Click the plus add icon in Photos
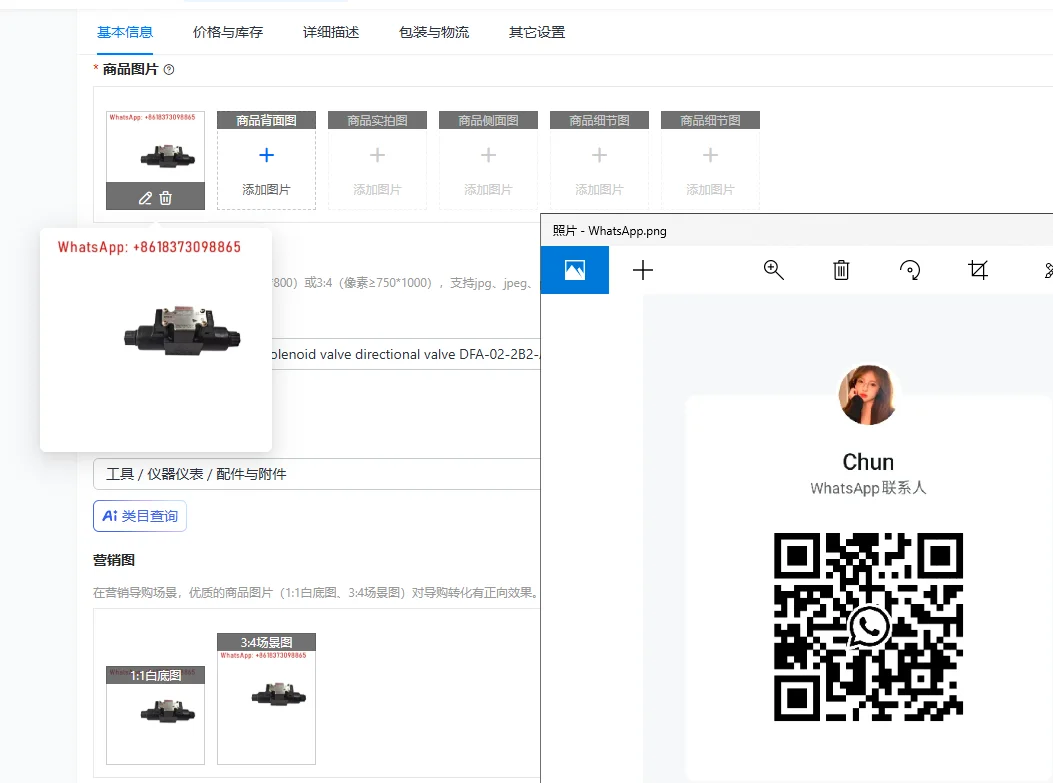Screen dimensions: 1053x783 point(643,270)
